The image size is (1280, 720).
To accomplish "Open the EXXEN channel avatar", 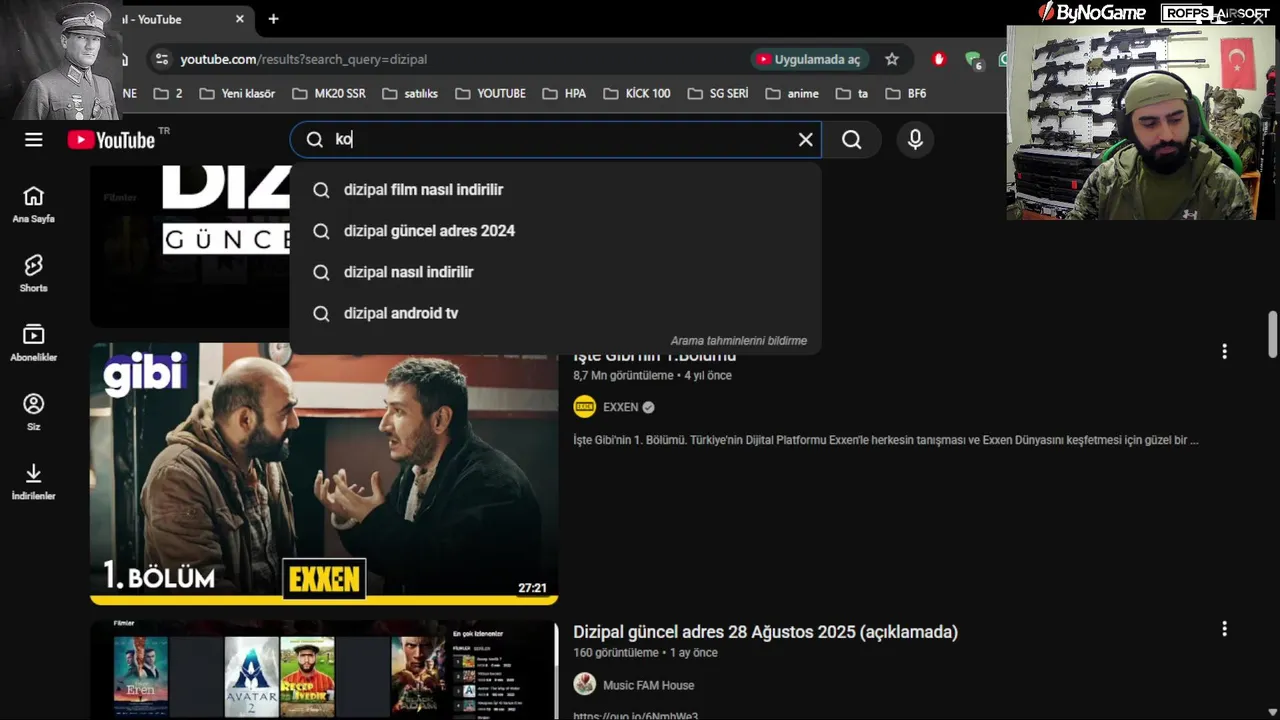I will coord(585,407).
